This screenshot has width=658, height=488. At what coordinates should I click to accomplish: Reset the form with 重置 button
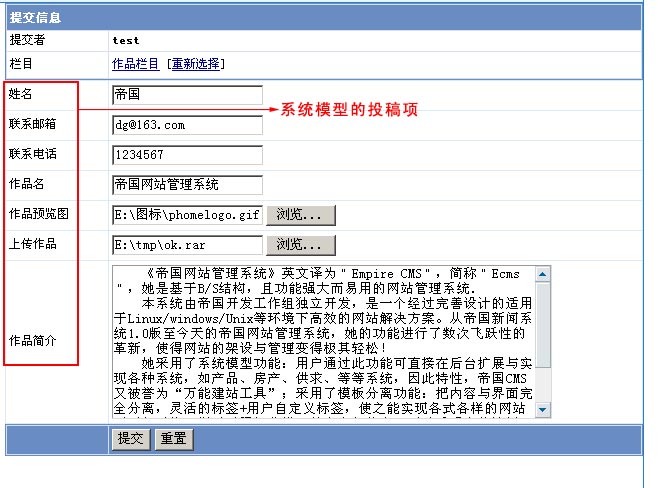173,439
